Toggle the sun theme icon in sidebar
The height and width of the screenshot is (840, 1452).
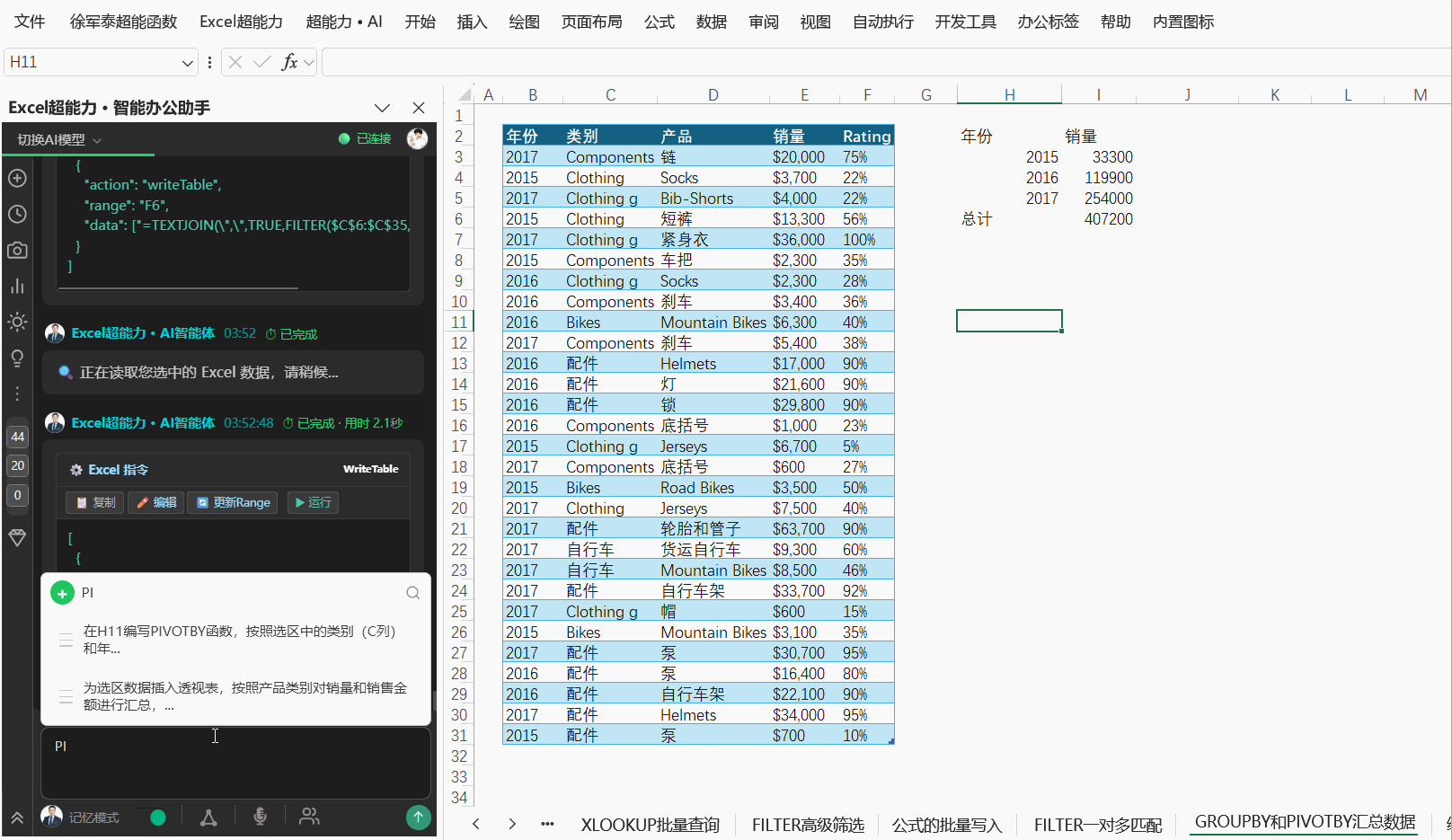click(x=17, y=322)
